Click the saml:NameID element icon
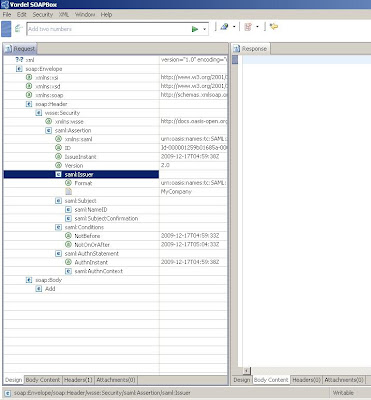The image size is (371, 400). click(68, 209)
